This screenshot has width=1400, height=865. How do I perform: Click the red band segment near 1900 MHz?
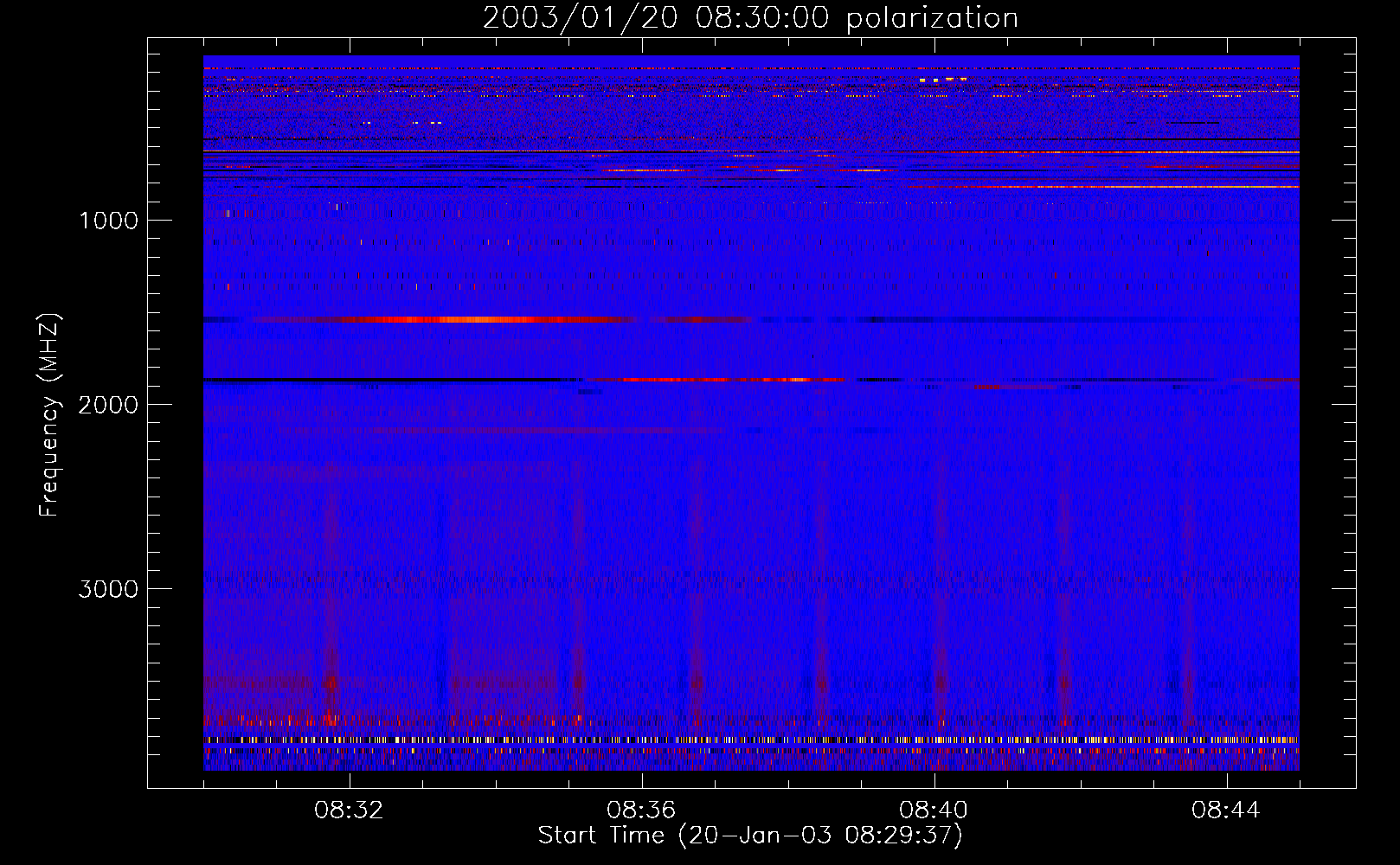tap(714, 380)
